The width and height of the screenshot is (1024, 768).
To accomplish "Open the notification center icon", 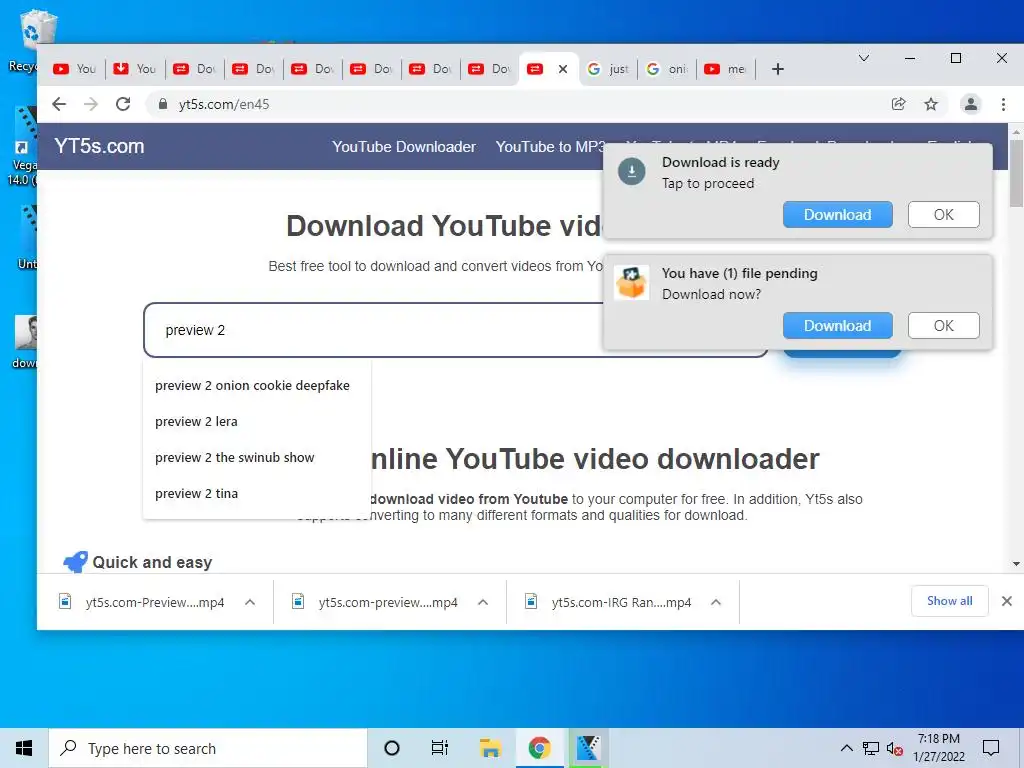I will pos(991,748).
